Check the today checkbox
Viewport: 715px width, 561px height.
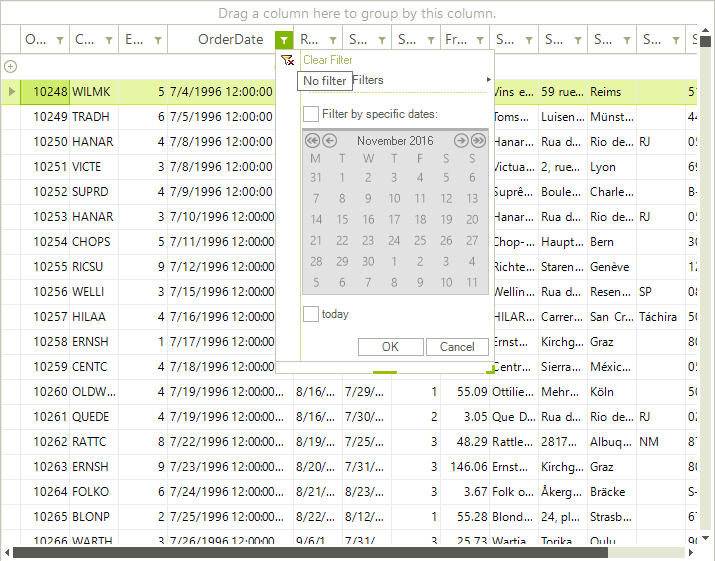(311, 314)
